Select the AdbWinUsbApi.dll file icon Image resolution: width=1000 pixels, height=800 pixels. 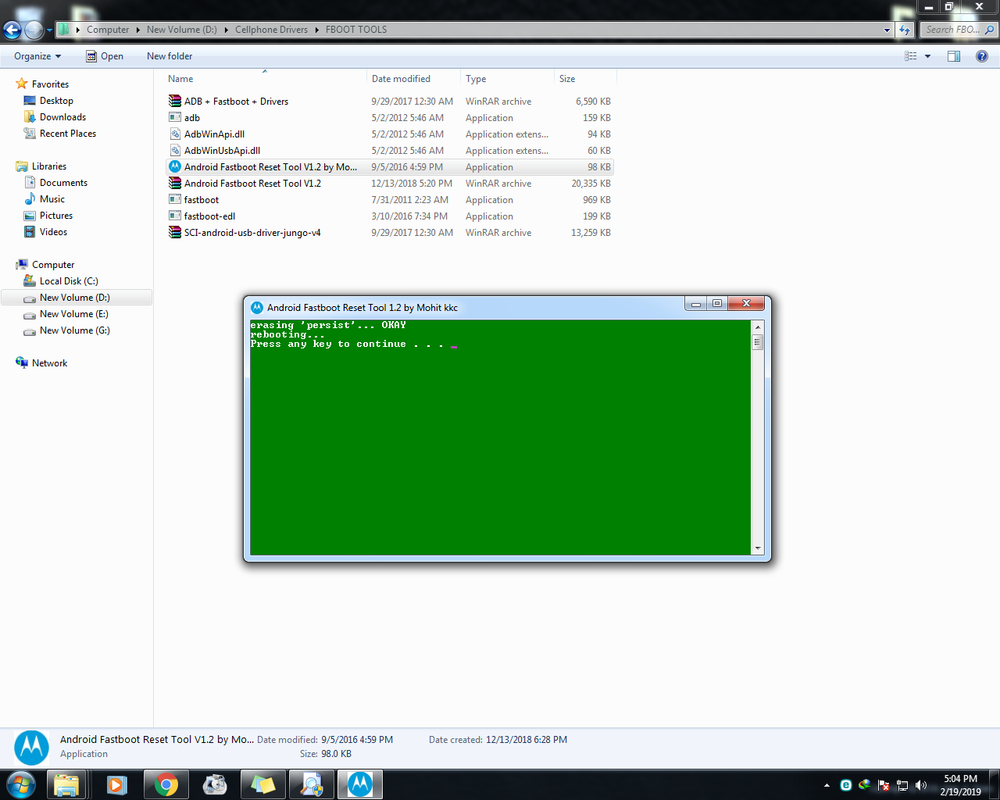click(175, 151)
